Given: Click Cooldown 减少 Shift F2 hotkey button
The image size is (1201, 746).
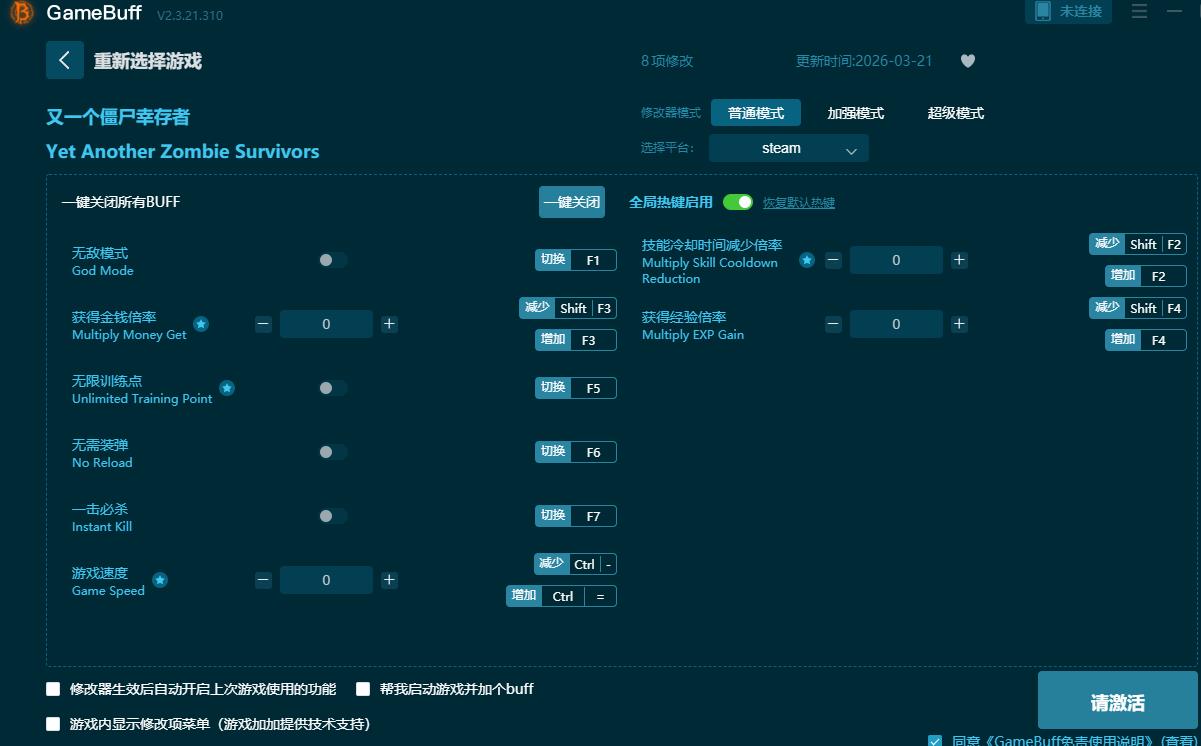Looking at the screenshot, I should click(1138, 244).
